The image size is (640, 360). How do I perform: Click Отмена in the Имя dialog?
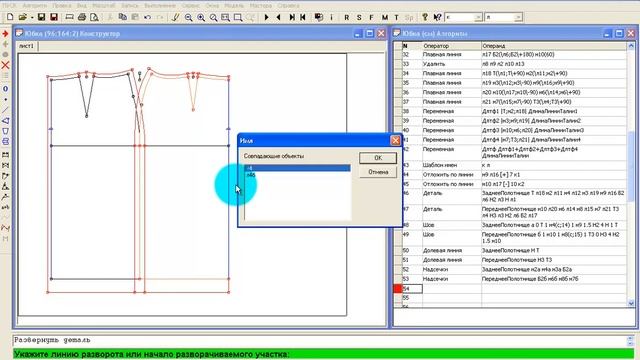point(378,172)
